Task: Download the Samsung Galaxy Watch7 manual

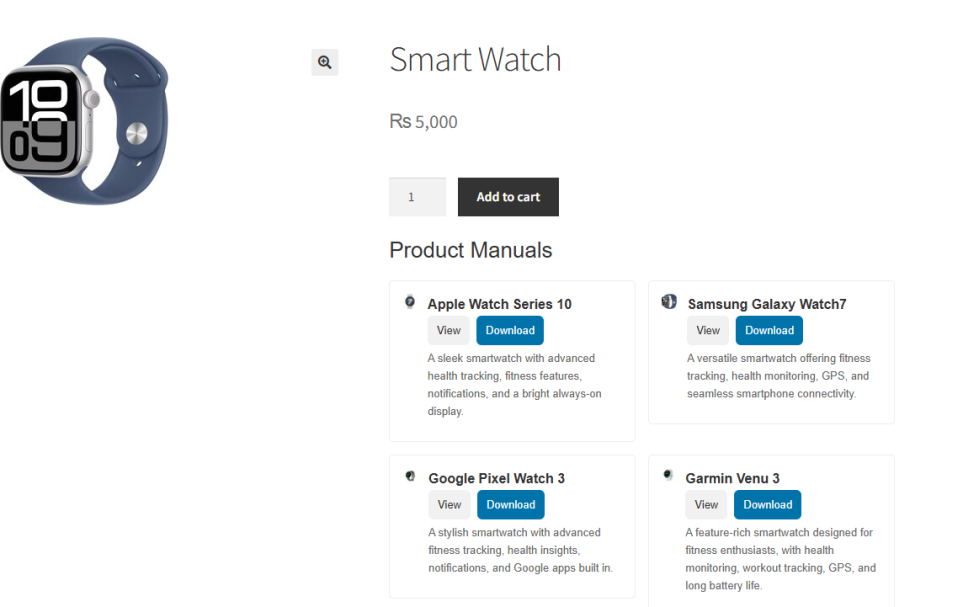Action: (x=769, y=330)
